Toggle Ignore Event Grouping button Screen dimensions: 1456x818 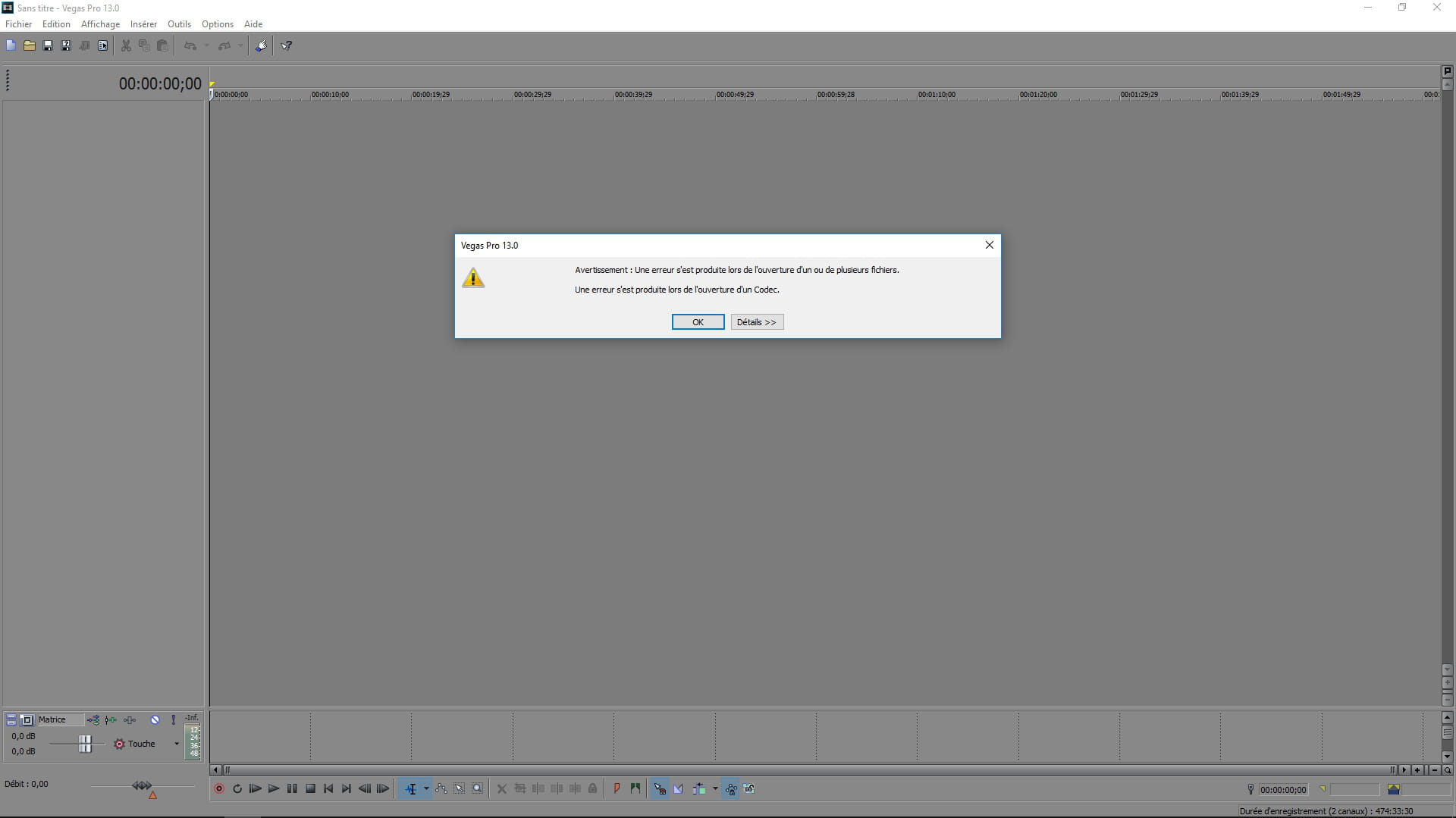pyautogui.click(x=749, y=788)
